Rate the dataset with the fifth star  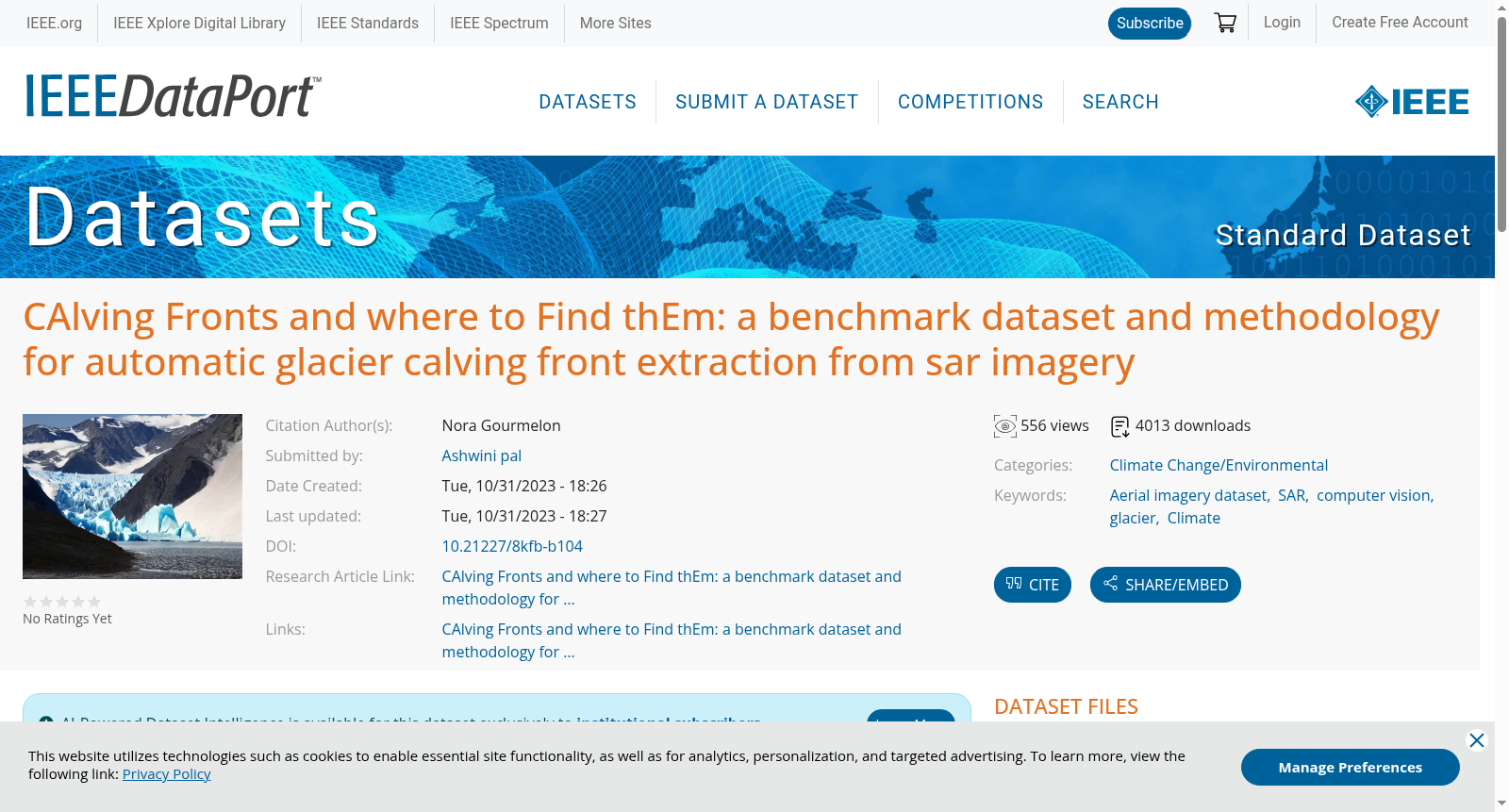pyautogui.click(x=94, y=602)
